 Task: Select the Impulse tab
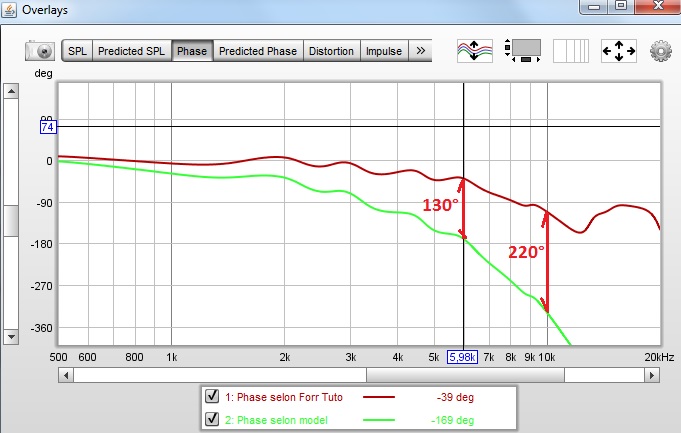384,51
